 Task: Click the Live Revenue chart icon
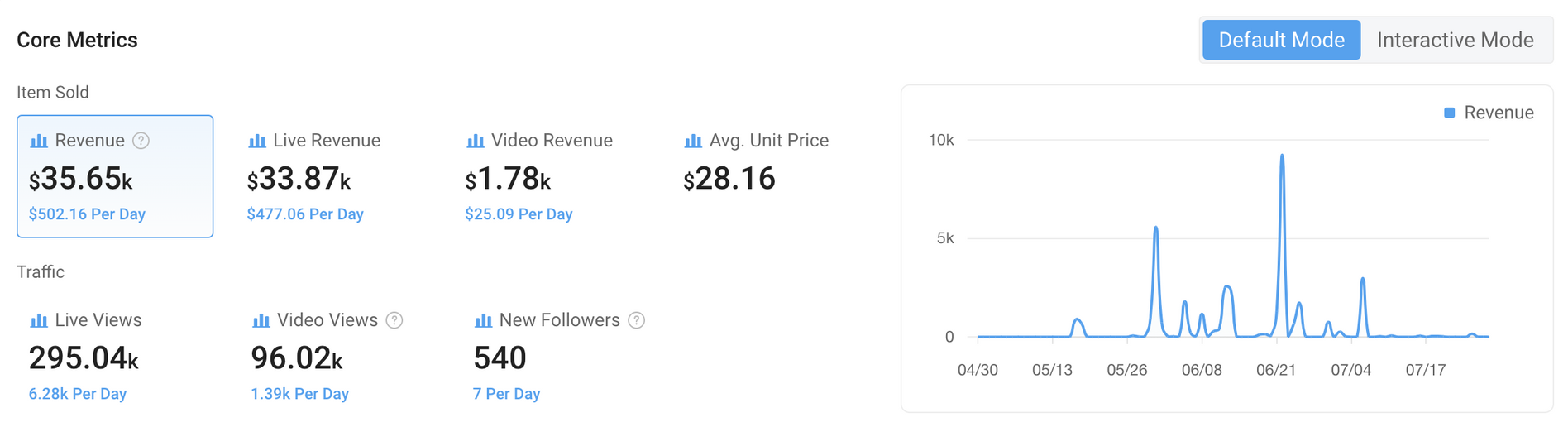point(257,141)
